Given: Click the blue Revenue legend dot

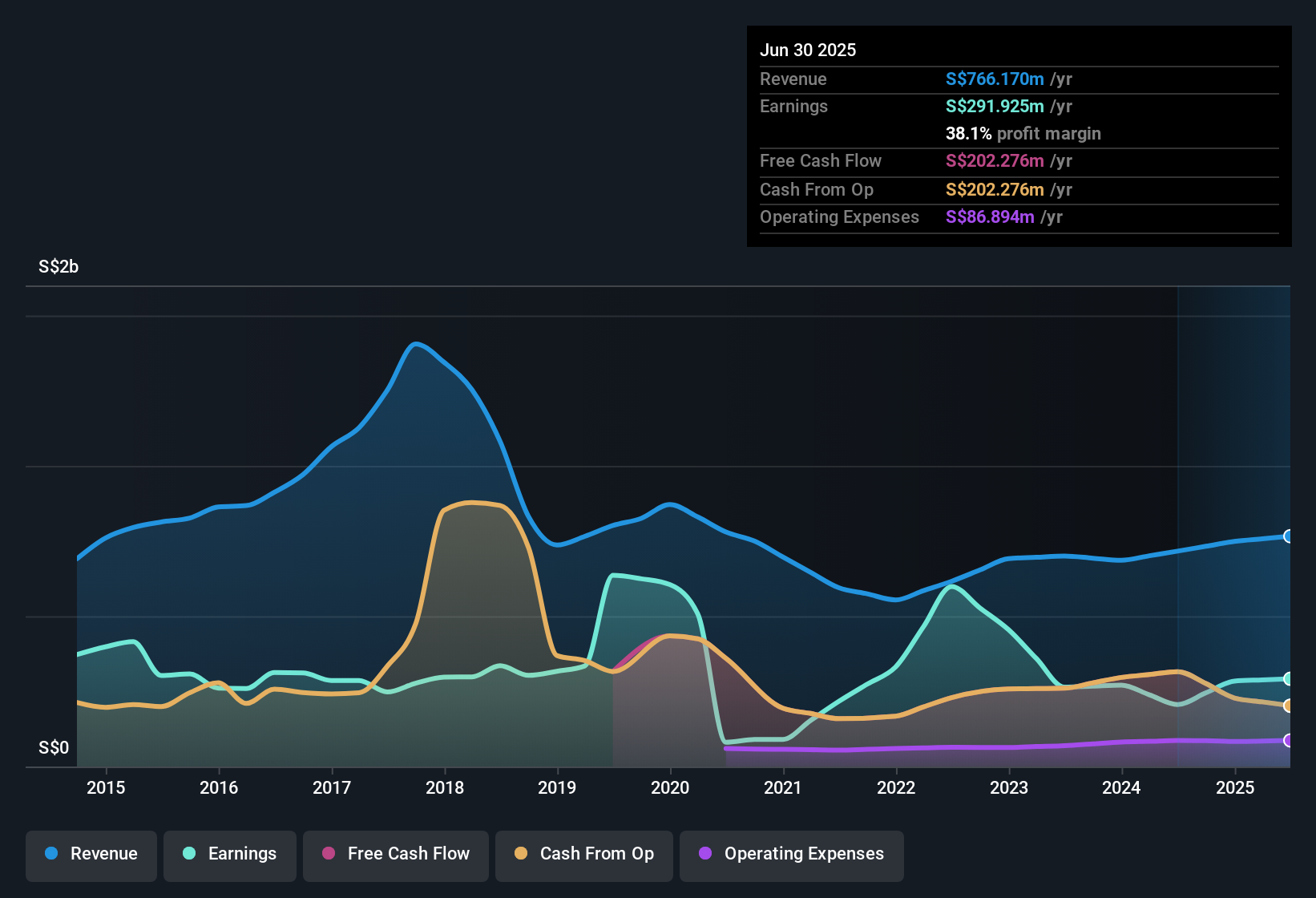Looking at the screenshot, I should tap(51, 853).
